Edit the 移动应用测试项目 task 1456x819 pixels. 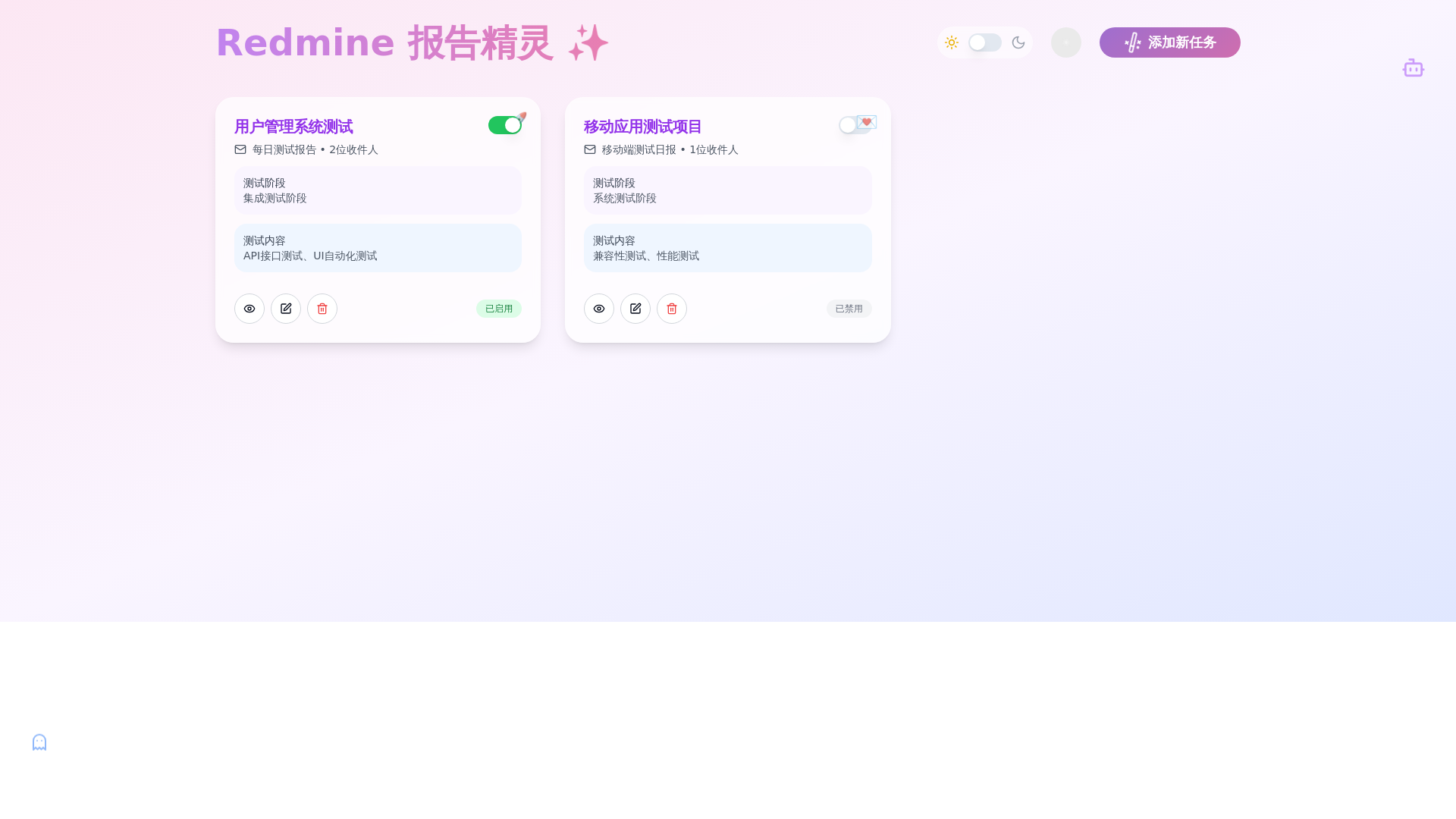[635, 309]
